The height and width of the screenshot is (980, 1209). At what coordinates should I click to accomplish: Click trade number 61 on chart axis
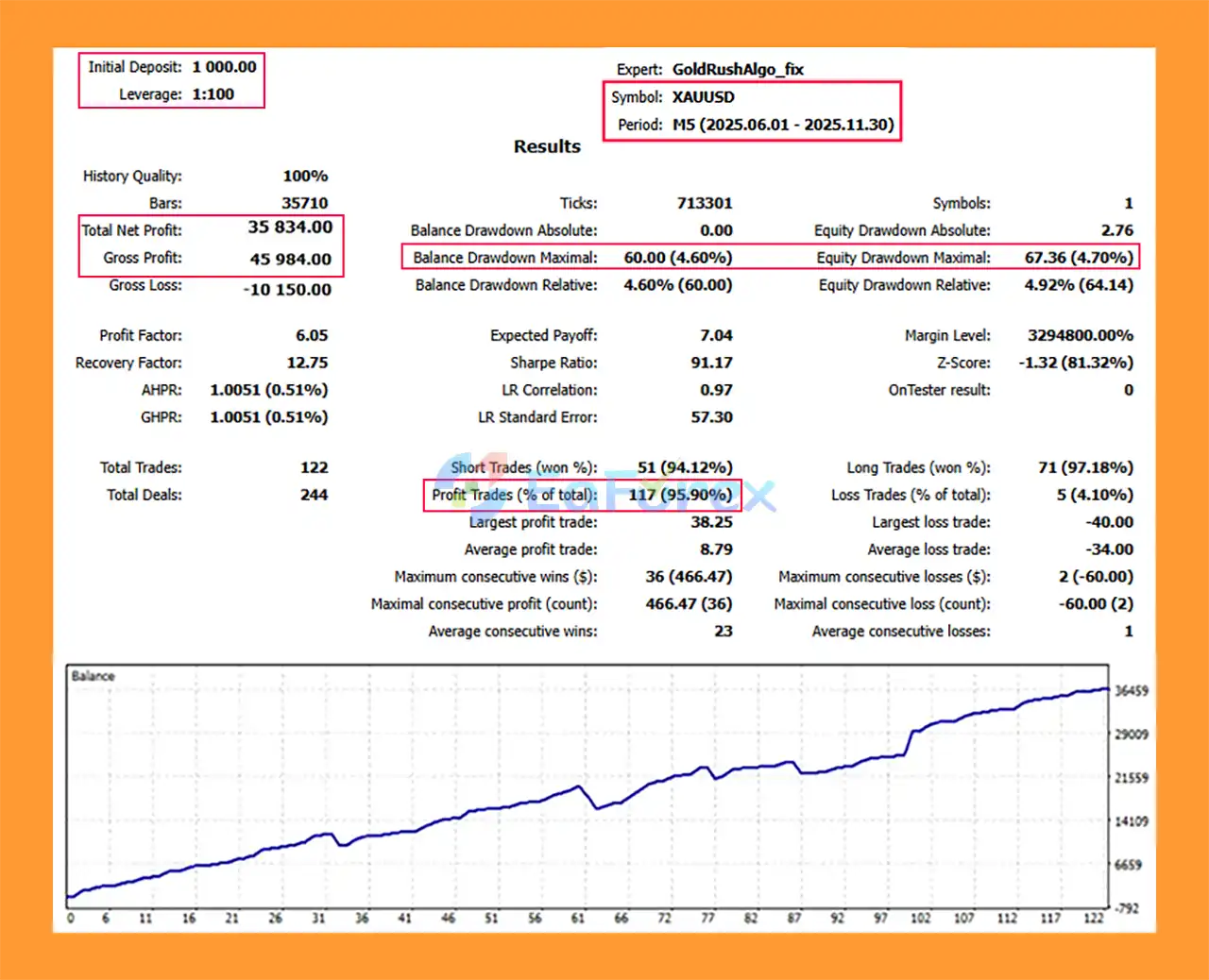(x=578, y=918)
